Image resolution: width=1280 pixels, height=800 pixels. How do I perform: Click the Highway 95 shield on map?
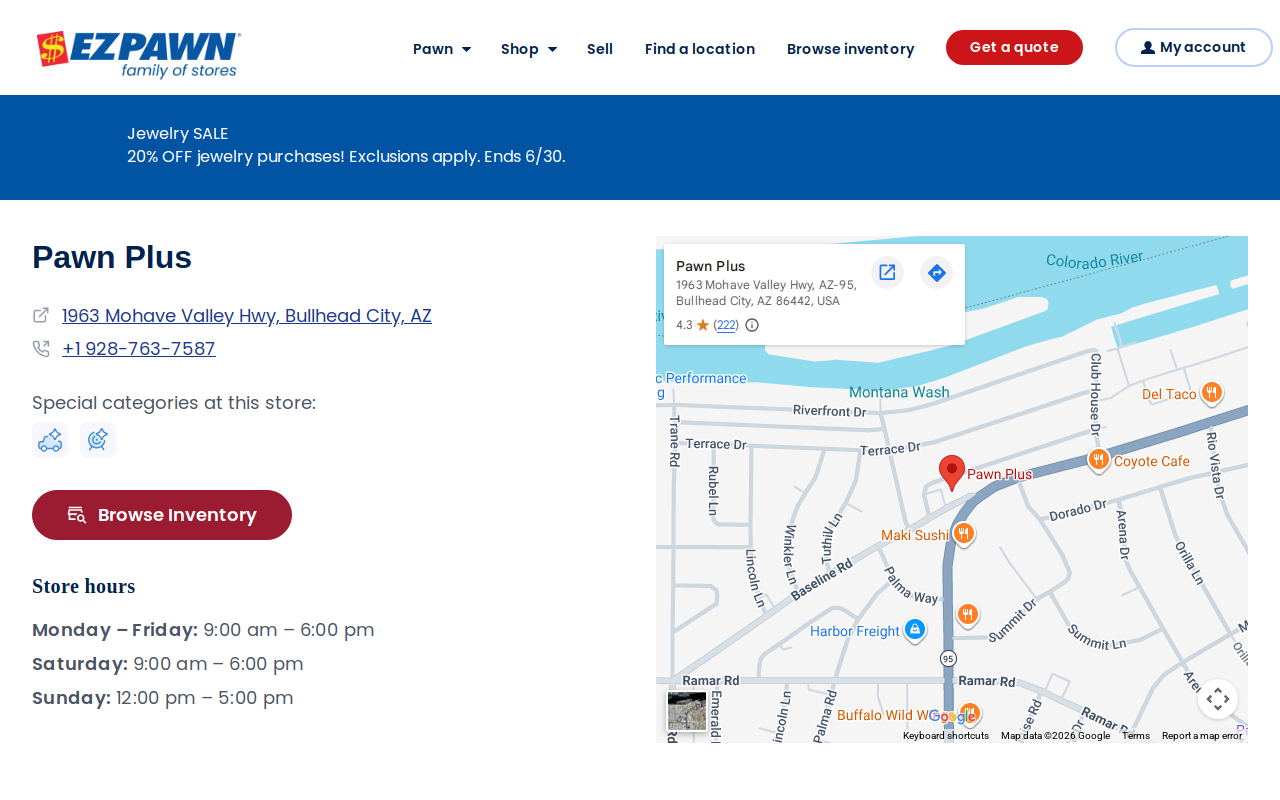point(948,658)
